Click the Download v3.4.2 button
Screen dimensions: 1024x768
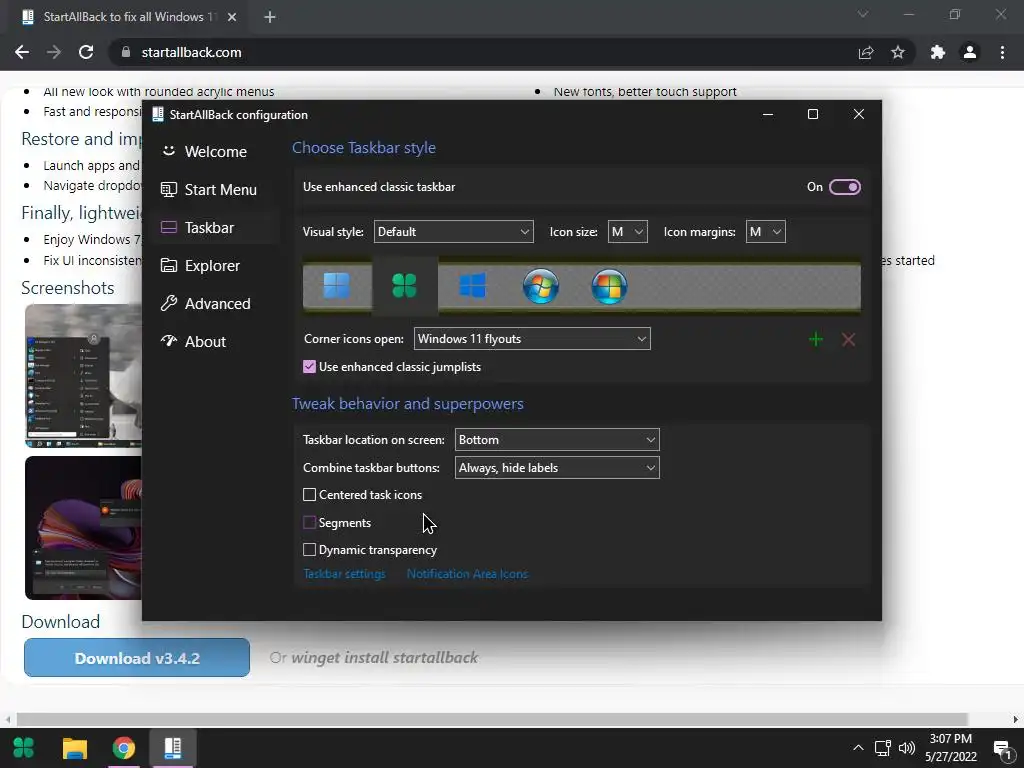[137, 658]
